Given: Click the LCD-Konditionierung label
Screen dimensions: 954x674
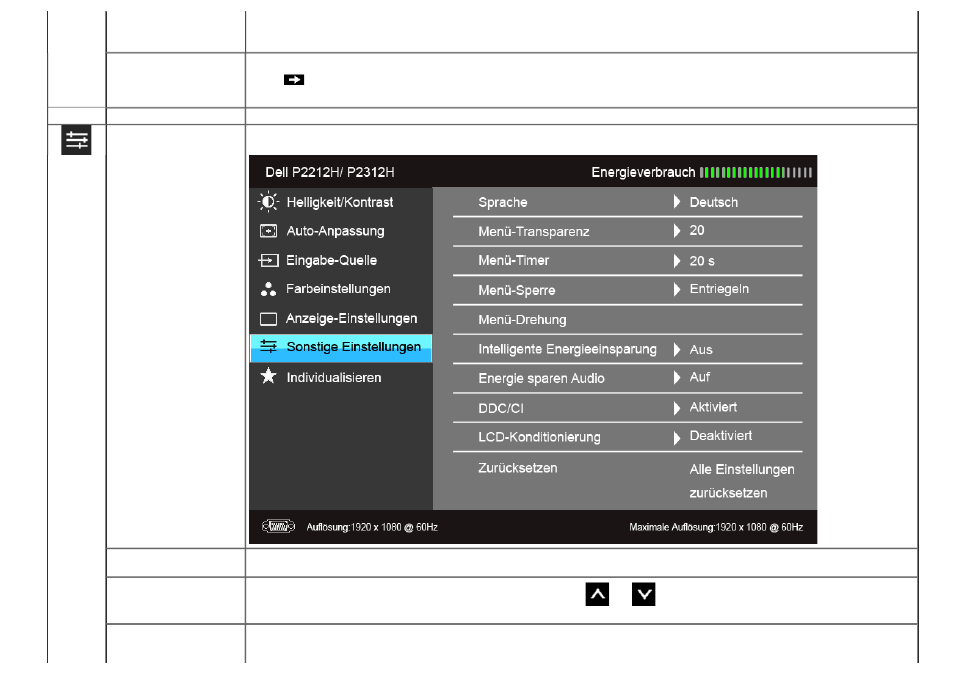Looking at the screenshot, I should [x=539, y=437].
